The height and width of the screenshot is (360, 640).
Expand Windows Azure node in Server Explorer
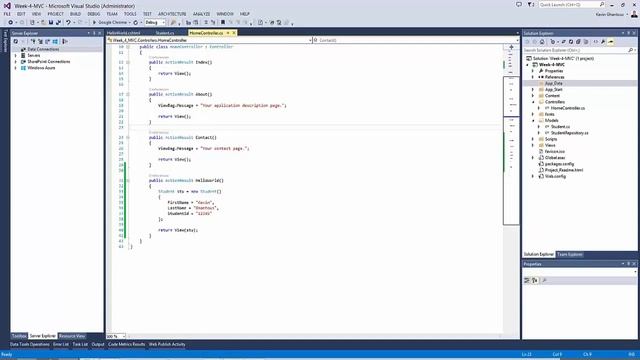16,68
